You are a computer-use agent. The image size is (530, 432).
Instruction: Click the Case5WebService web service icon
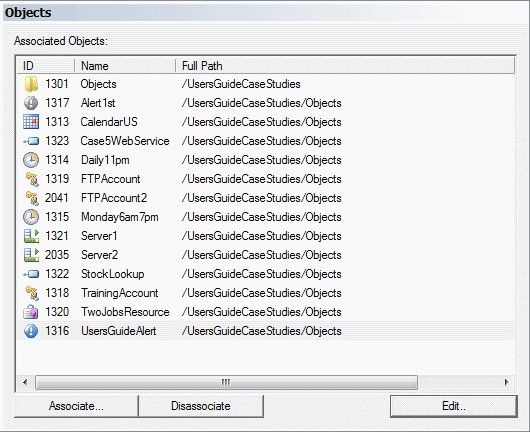pyautogui.click(x=31, y=141)
